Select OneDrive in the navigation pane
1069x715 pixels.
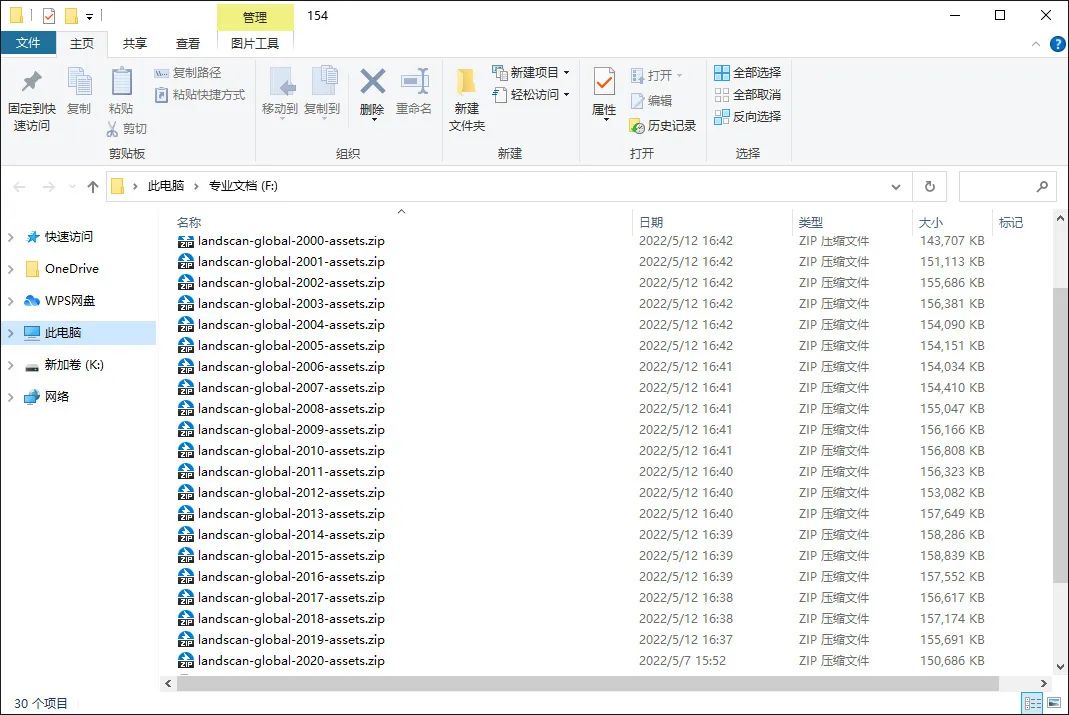pyautogui.click(x=72, y=269)
